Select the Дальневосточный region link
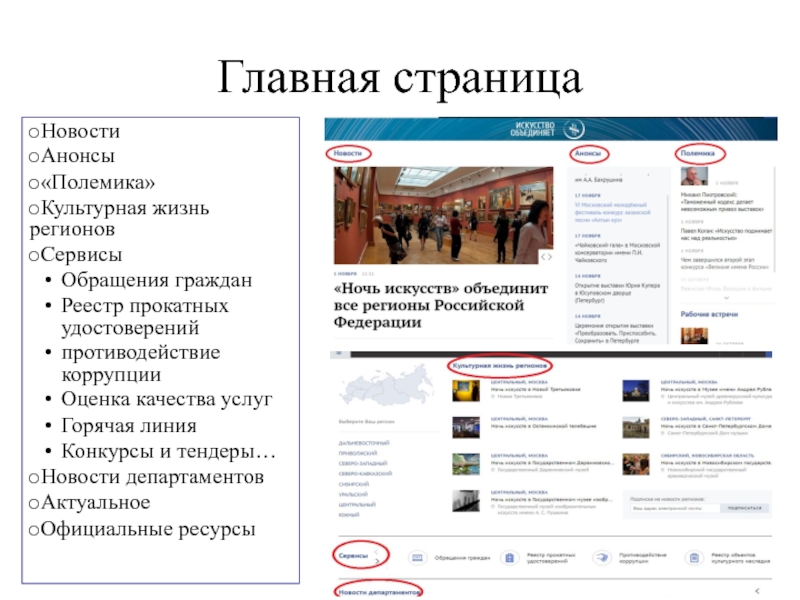800x600 pixels. click(365, 442)
